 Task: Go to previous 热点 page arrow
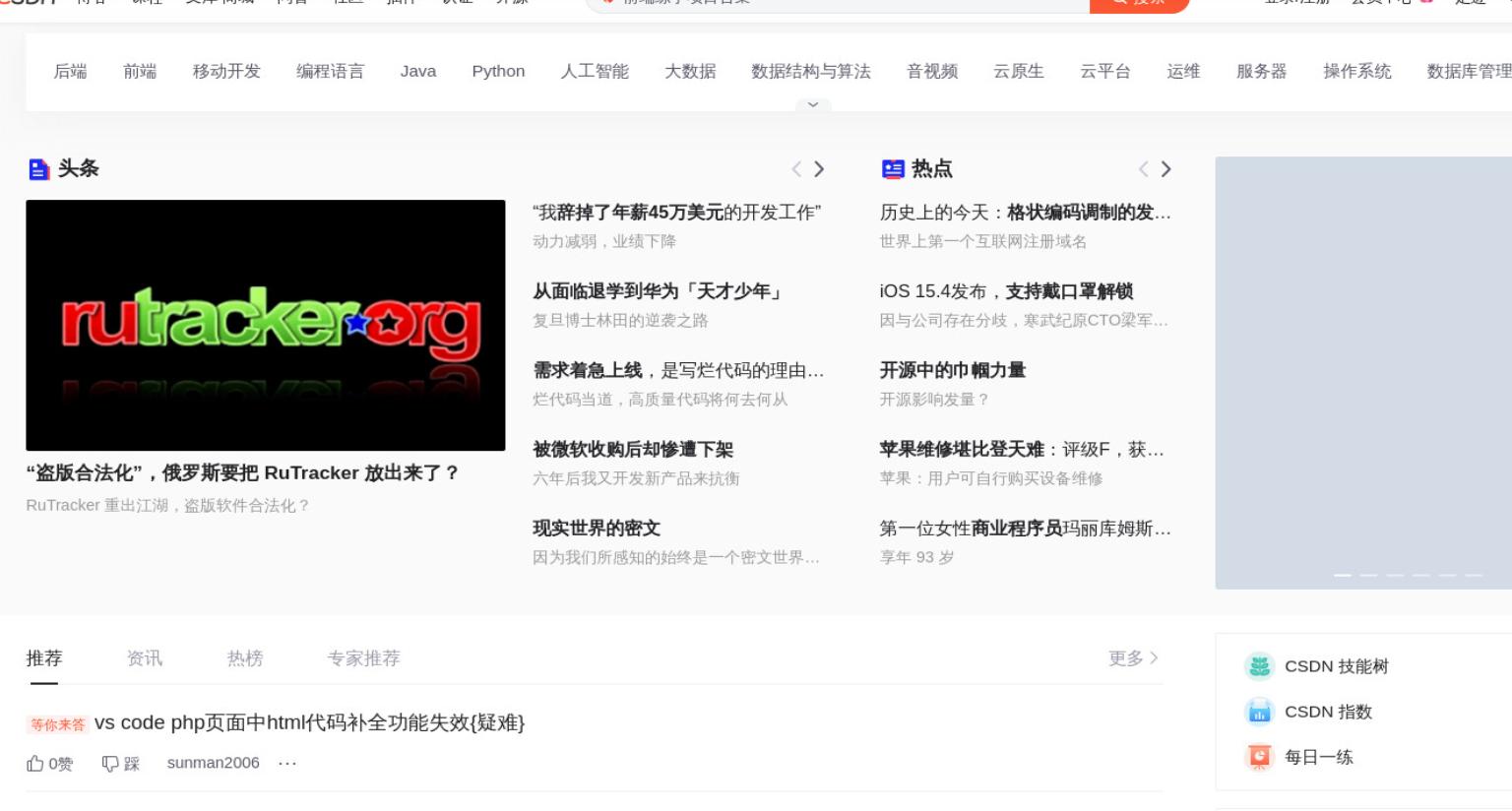coord(1143,169)
